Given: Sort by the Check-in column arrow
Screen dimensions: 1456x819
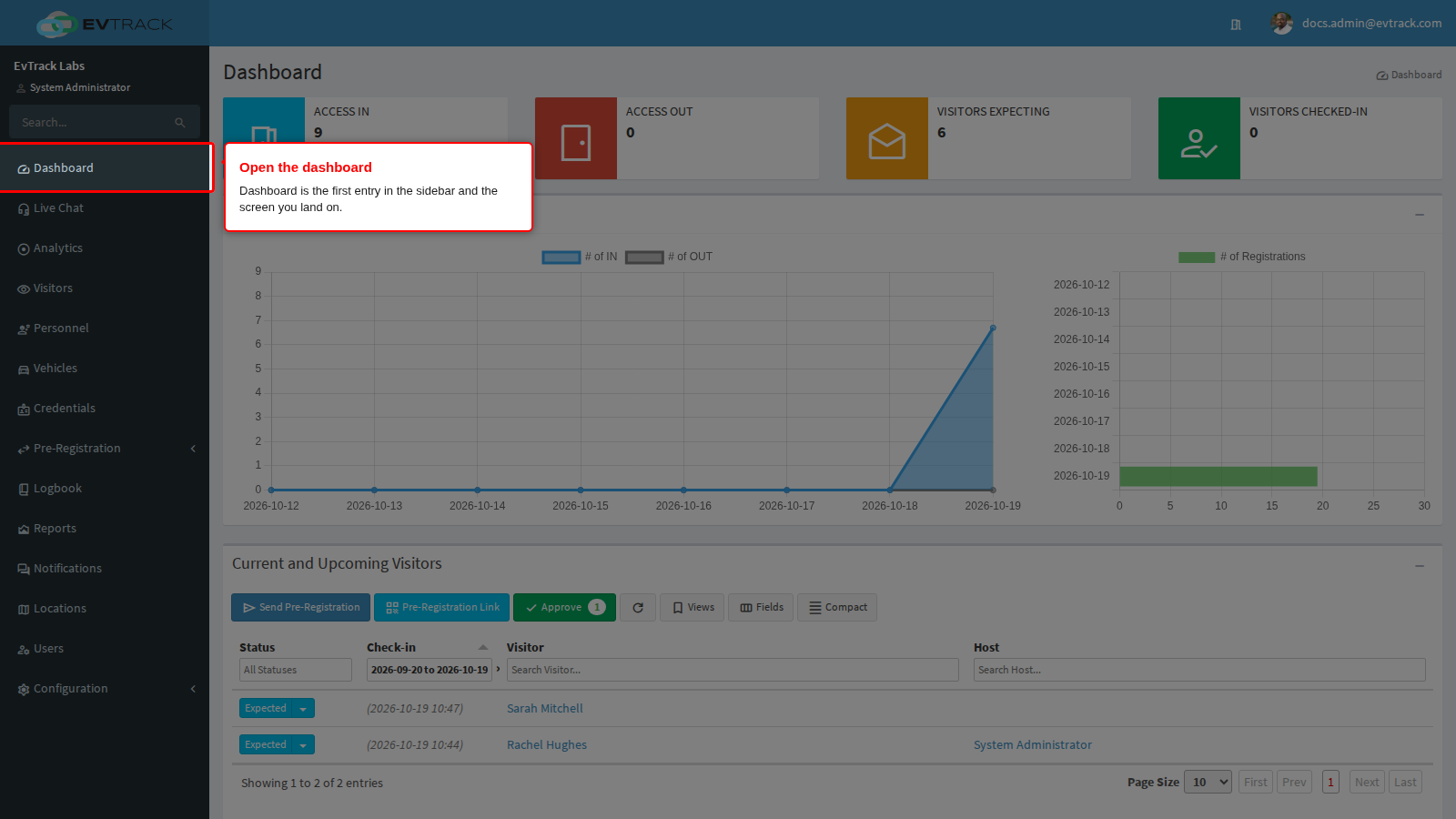Looking at the screenshot, I should tap(483, 648).
